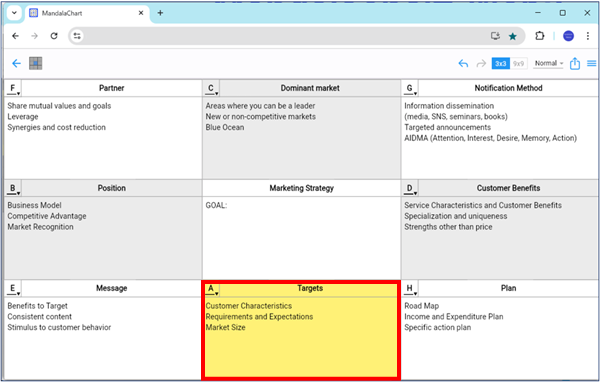Click 'Consistent content' line

click(39, 317)
